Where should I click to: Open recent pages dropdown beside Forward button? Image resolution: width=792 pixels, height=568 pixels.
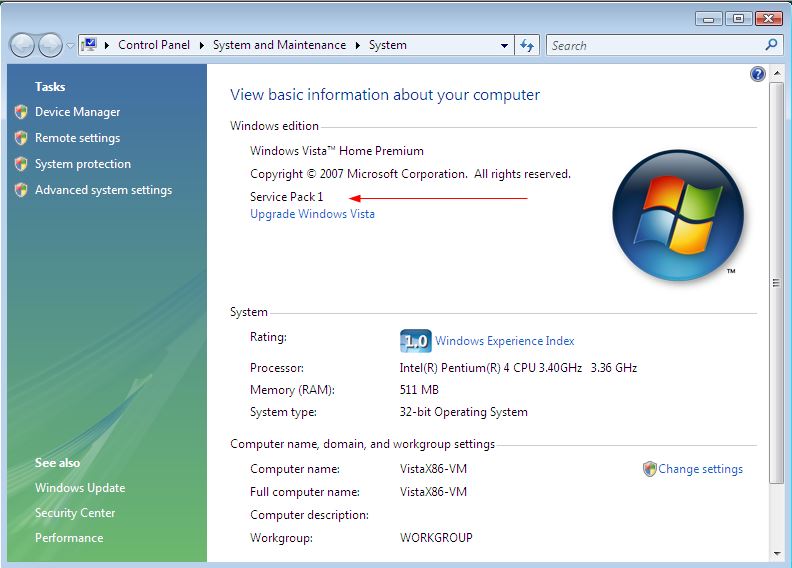click(x=70, y=45)
